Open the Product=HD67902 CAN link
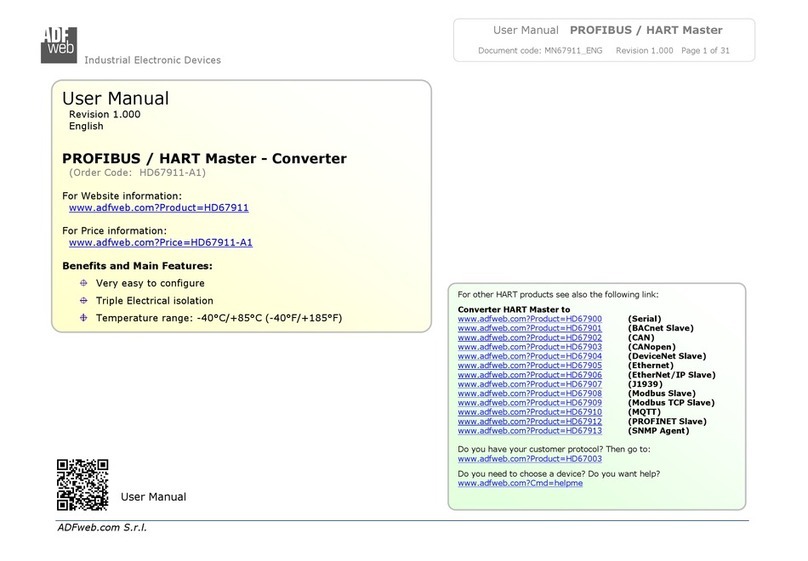 coord(530,337)
